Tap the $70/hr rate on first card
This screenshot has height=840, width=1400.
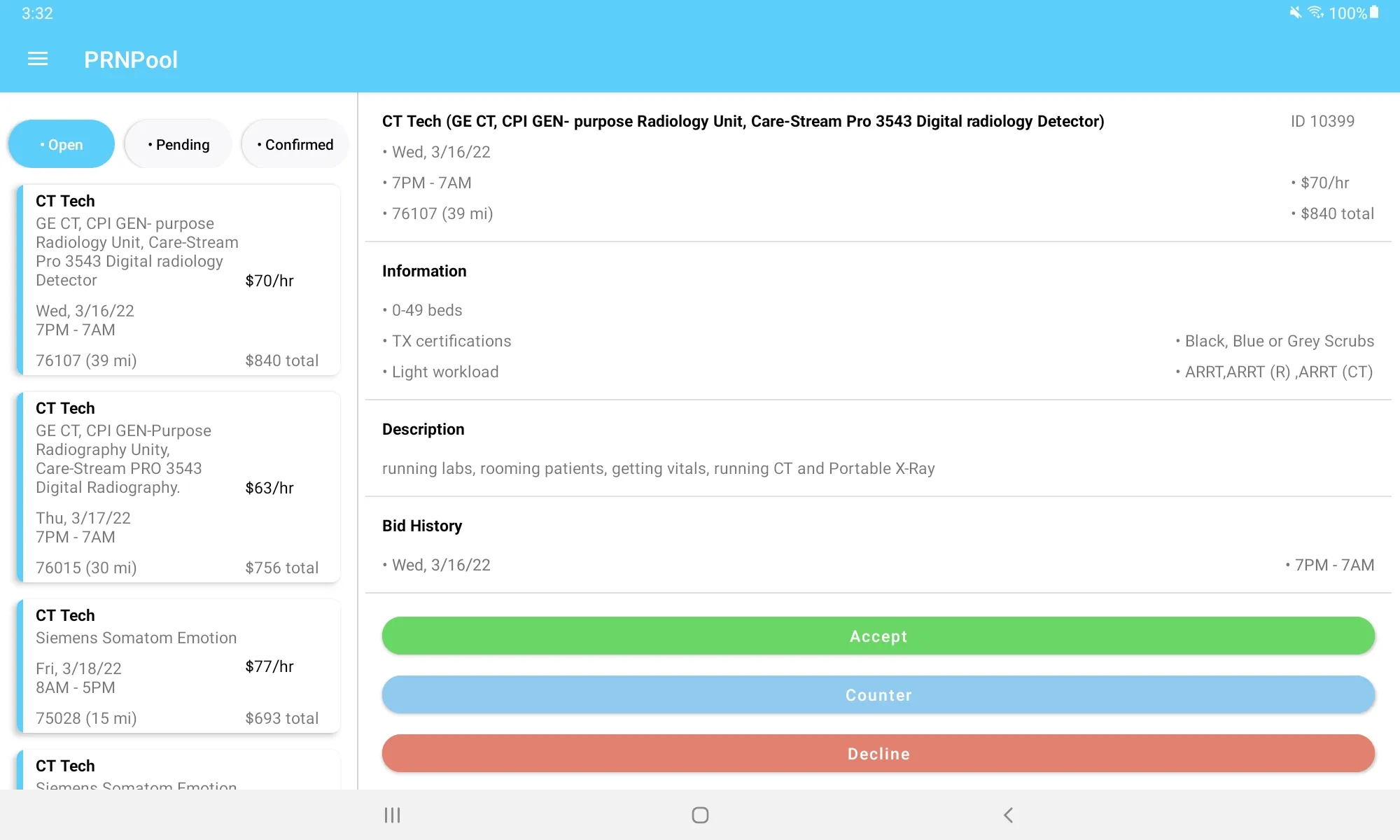[269, 281]
